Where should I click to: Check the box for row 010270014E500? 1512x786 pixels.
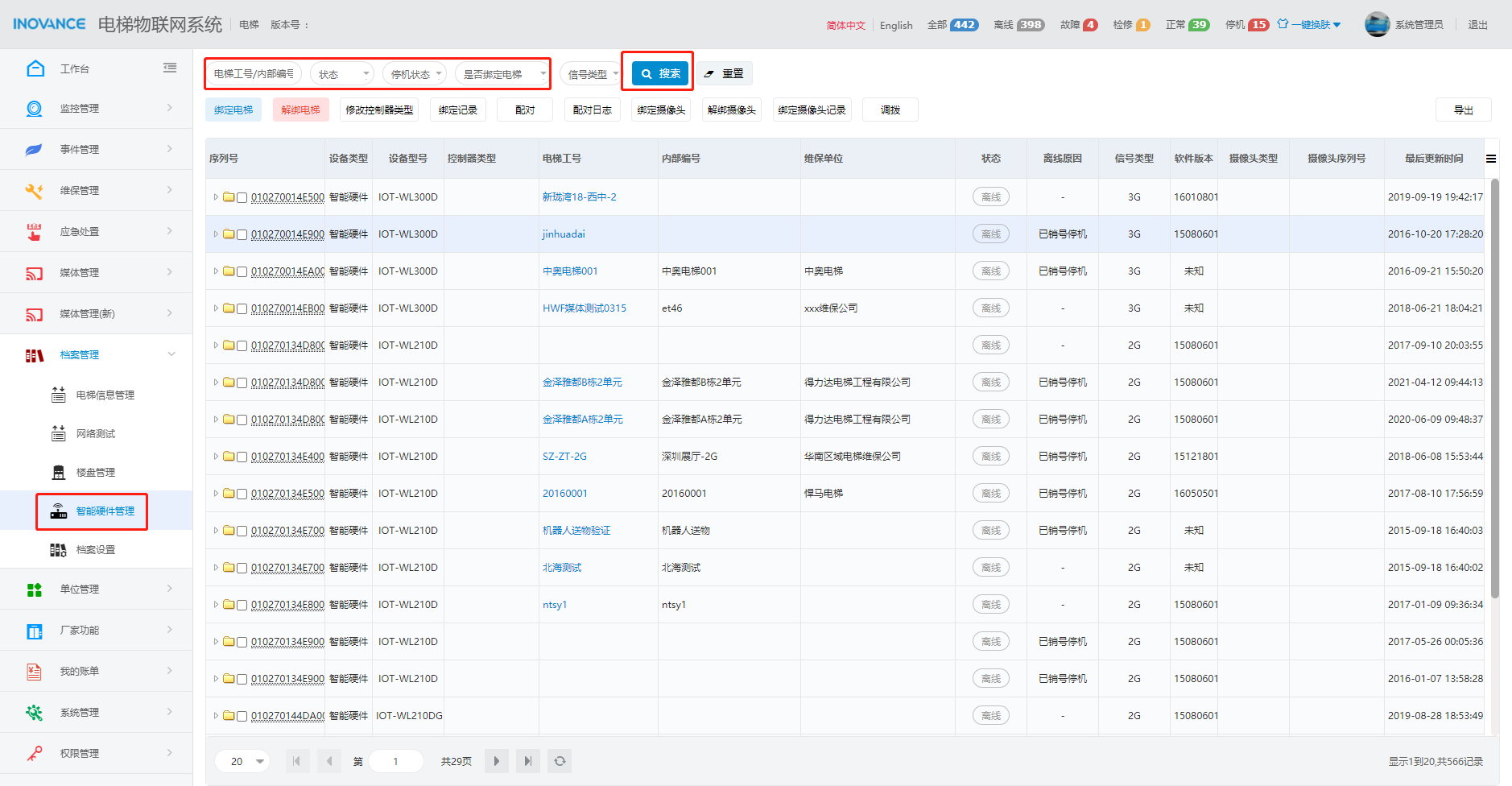[x=242, y=197]
